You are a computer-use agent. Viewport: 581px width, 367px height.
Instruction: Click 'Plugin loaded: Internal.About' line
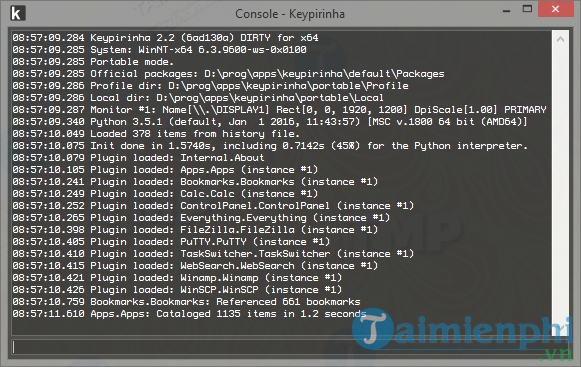138,158
